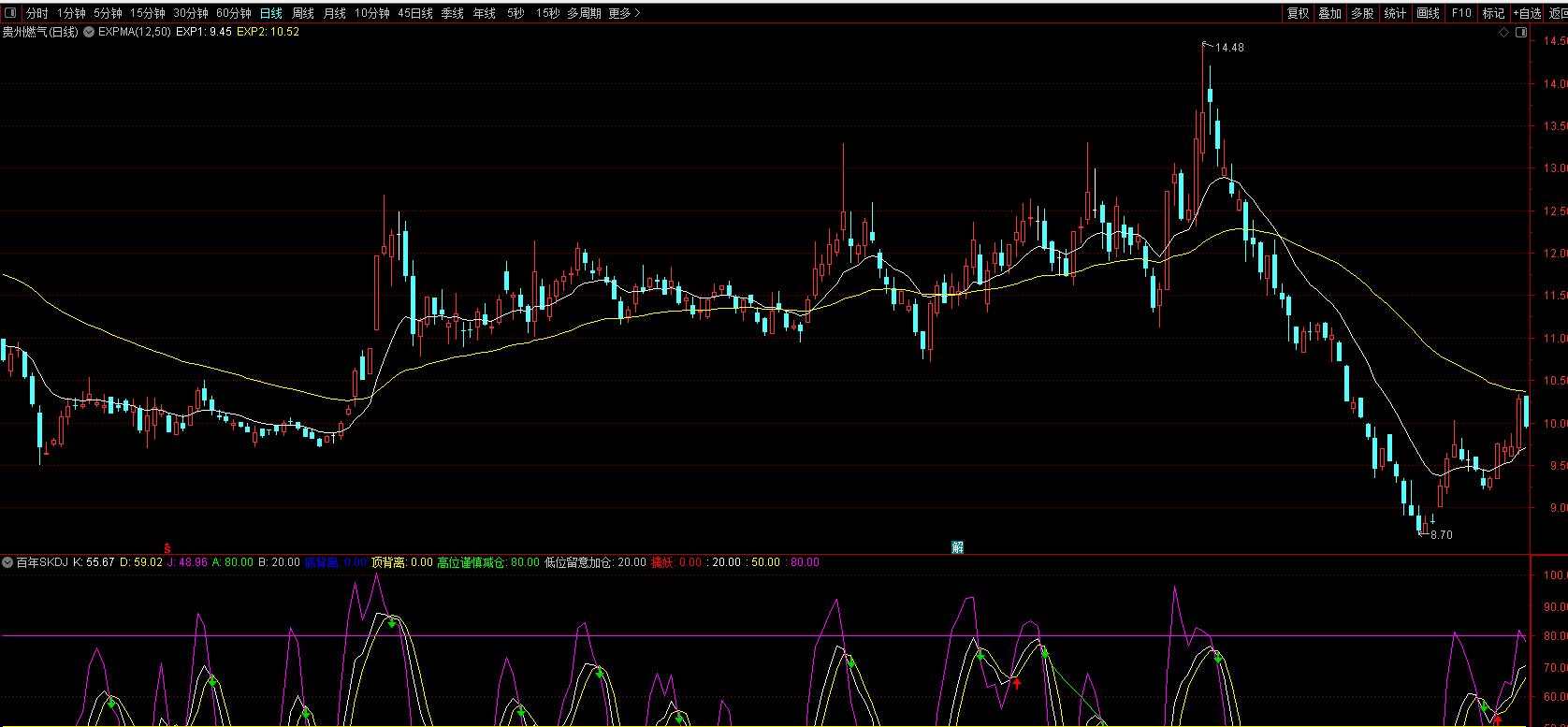The image size is (1568, 727).
Task: Click the left sidebar panel toggle icon
Action: click(x=10, y=13)
